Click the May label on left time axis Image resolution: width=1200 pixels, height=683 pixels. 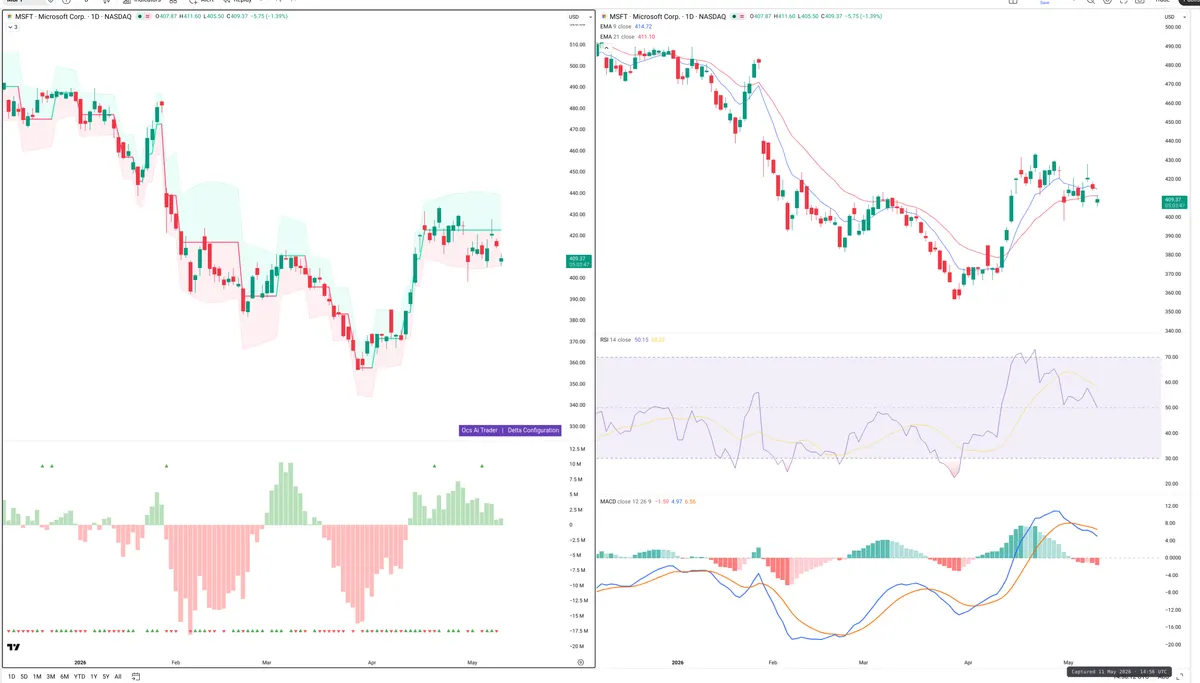474,662
